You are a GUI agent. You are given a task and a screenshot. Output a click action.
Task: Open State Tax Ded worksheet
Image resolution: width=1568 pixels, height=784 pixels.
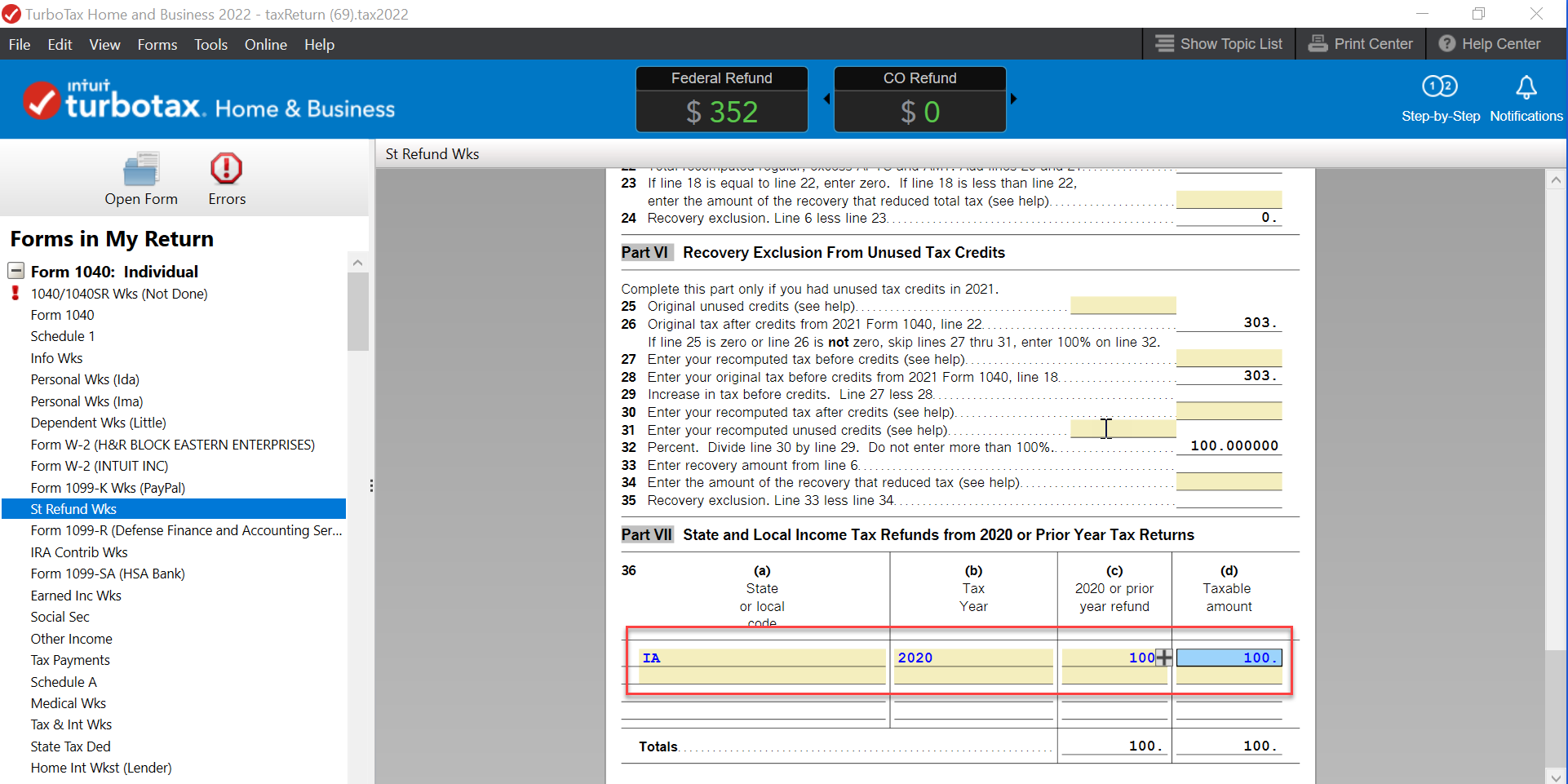pos(70,746)
